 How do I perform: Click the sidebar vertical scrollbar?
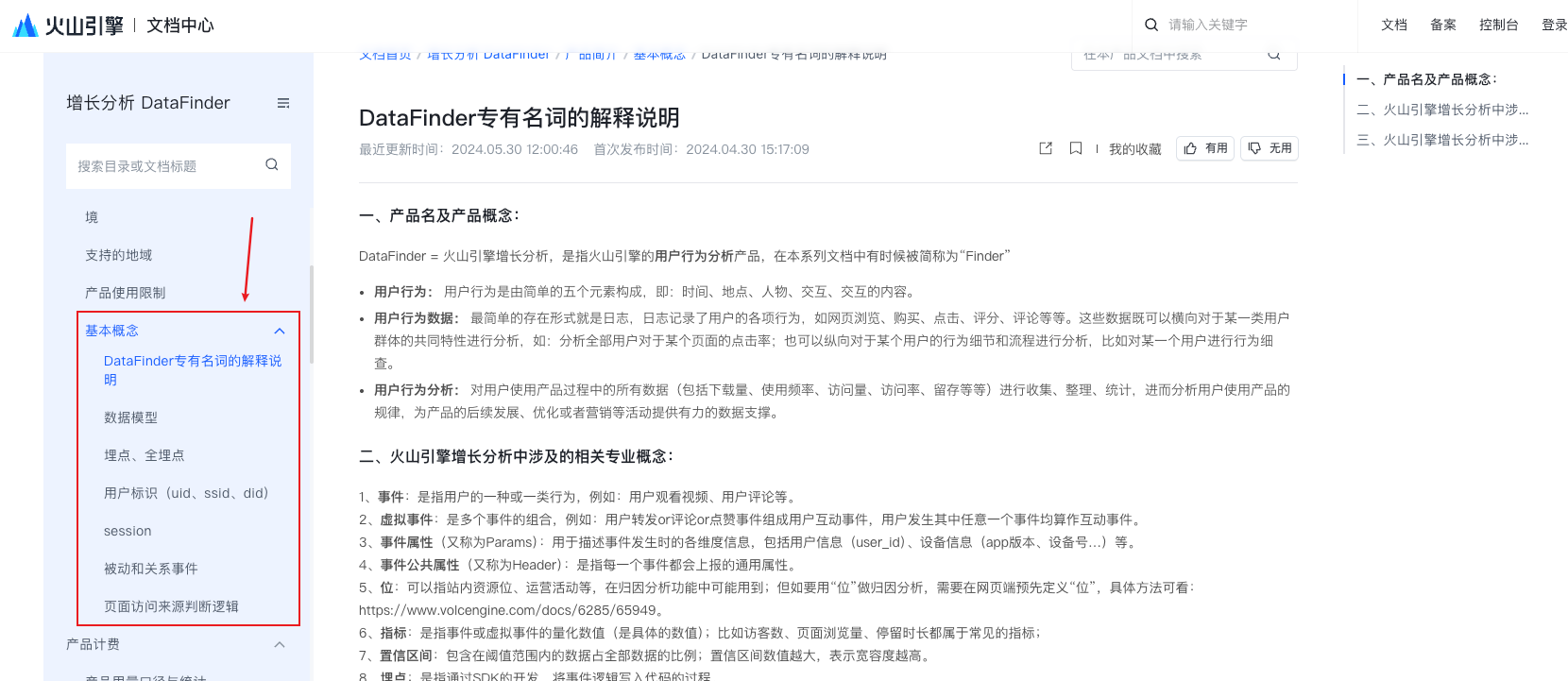tap(312, 315)
